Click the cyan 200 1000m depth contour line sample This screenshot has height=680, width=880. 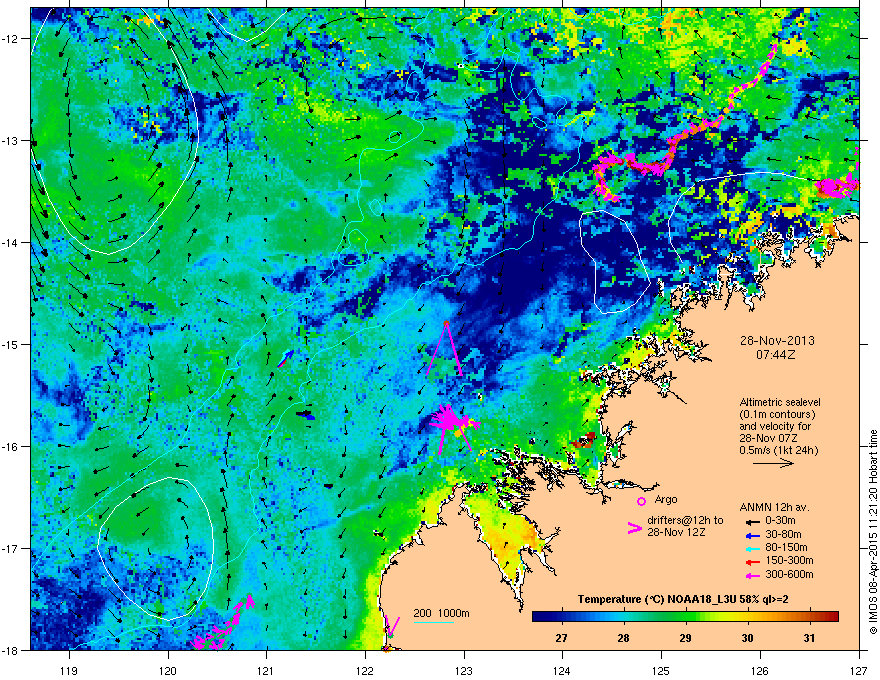coord(434,622)
